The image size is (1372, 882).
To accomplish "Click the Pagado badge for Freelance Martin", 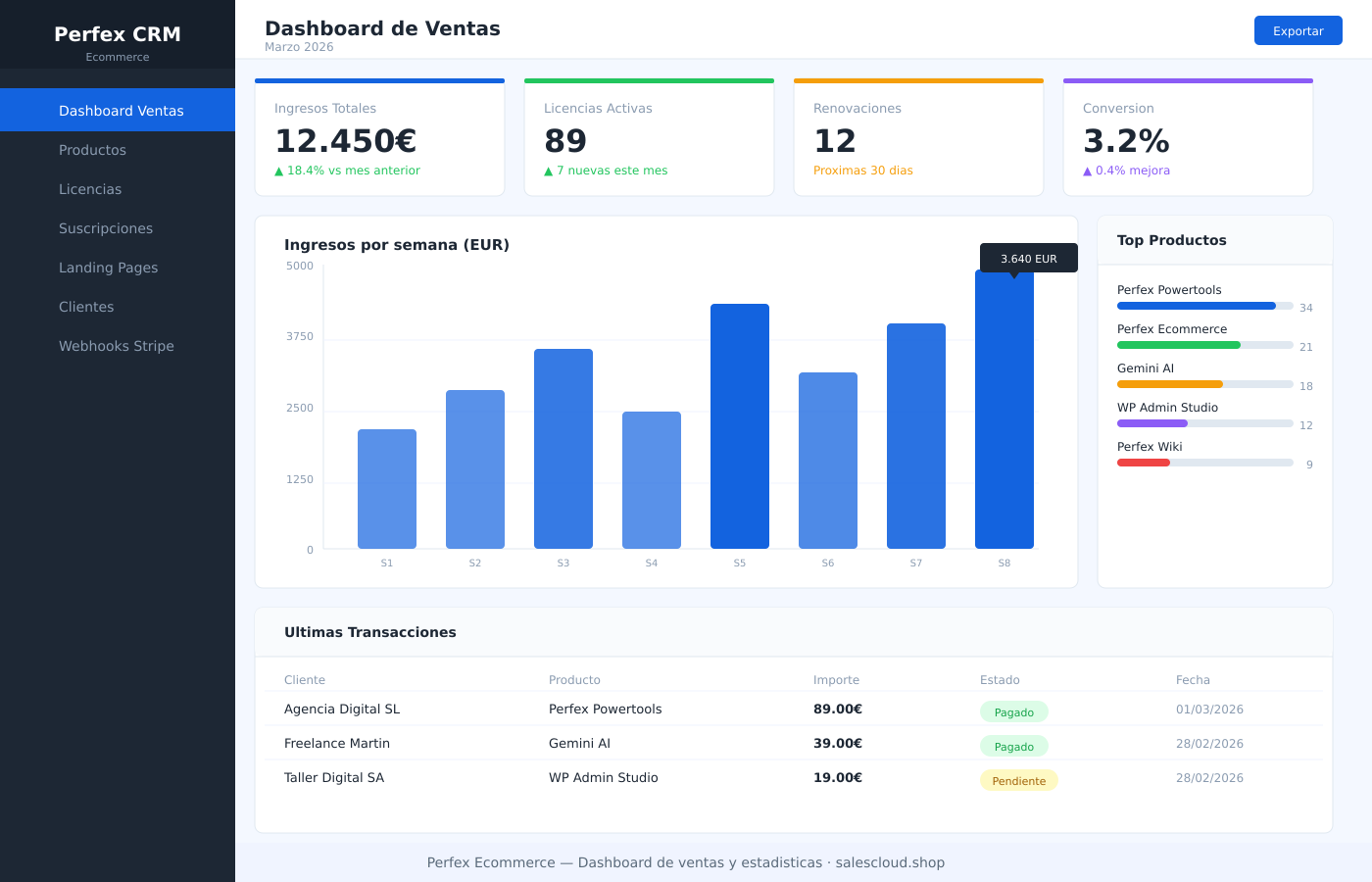I will 1013,747.
